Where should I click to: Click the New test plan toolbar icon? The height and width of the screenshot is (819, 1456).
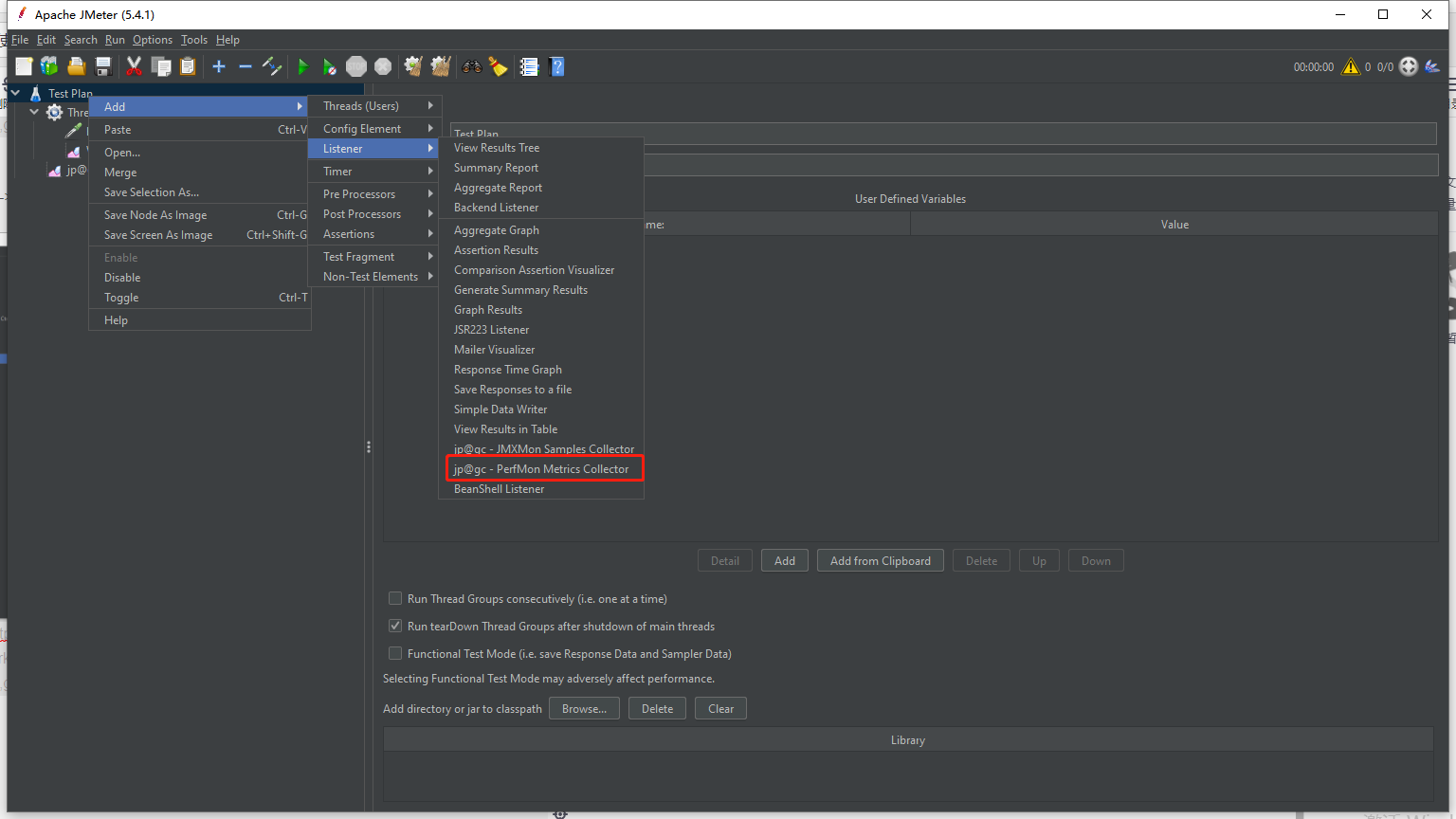pos(24,66)
